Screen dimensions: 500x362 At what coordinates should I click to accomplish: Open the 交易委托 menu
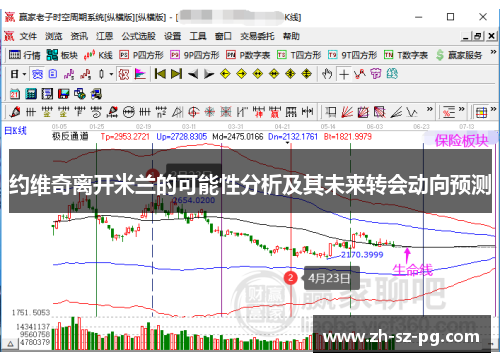(x=257, y=36)
